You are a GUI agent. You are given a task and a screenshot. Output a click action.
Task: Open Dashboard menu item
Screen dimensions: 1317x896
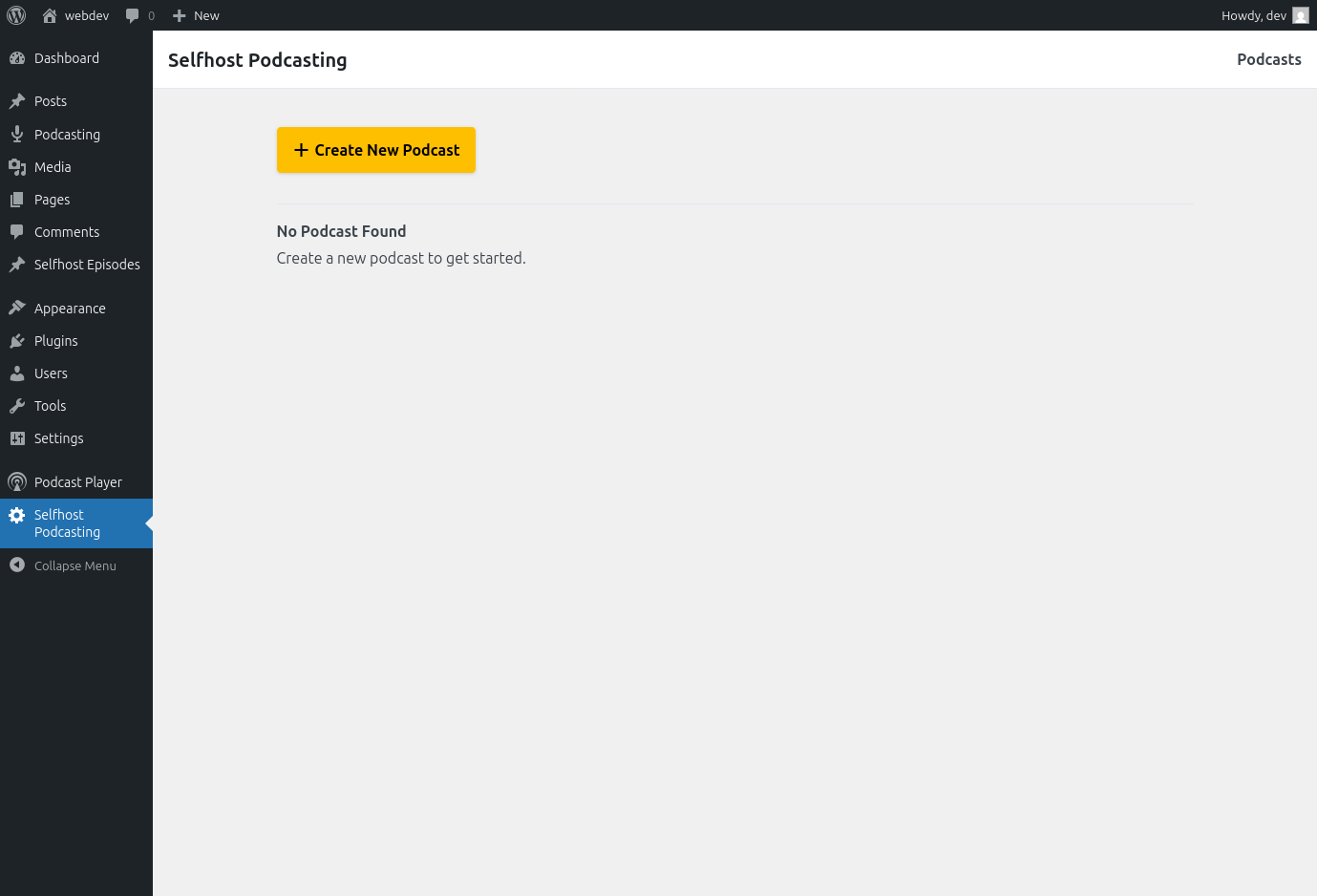coord(67,58)
